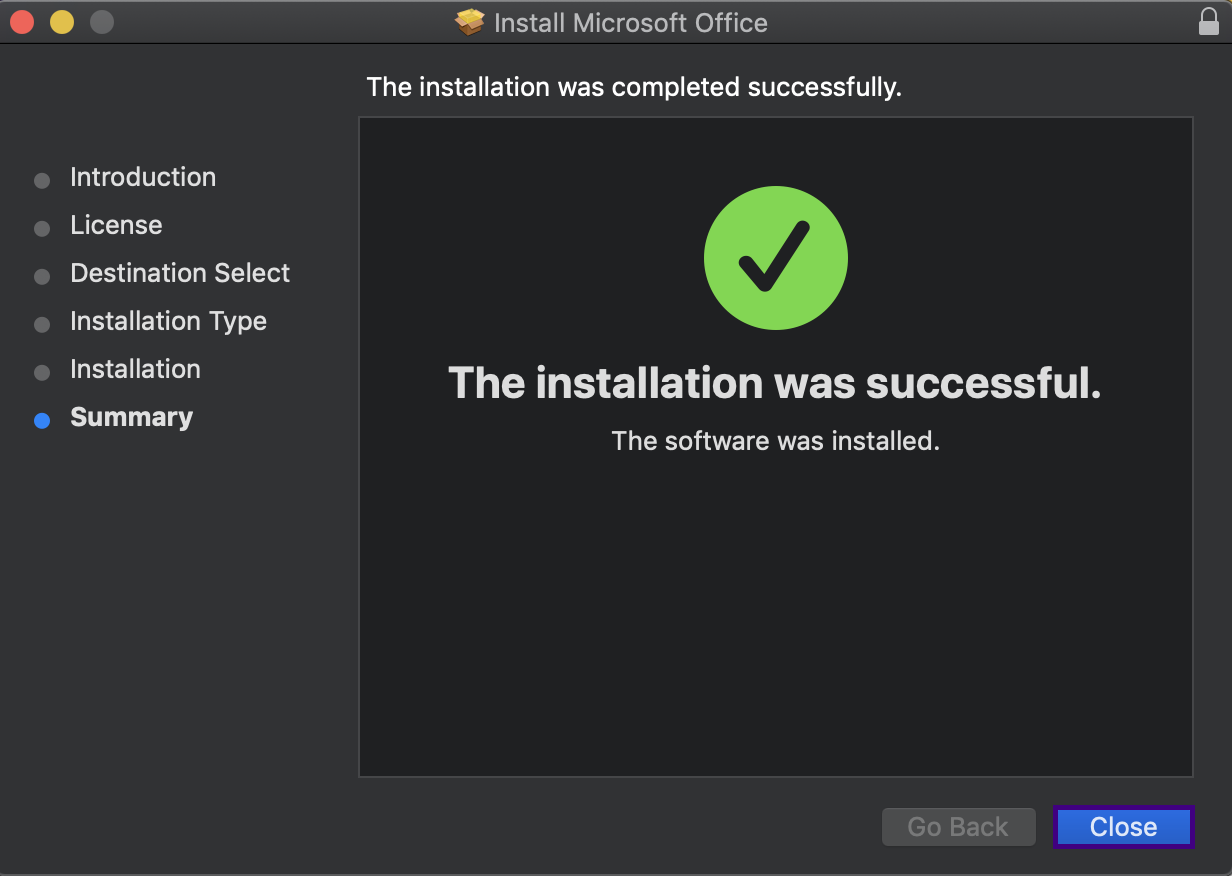Select the Introduction step in sidebar

coord(143,177)
